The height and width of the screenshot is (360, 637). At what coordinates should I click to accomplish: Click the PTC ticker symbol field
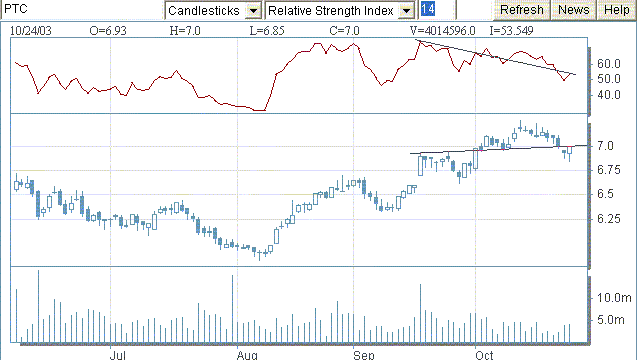tap(81, 10)
